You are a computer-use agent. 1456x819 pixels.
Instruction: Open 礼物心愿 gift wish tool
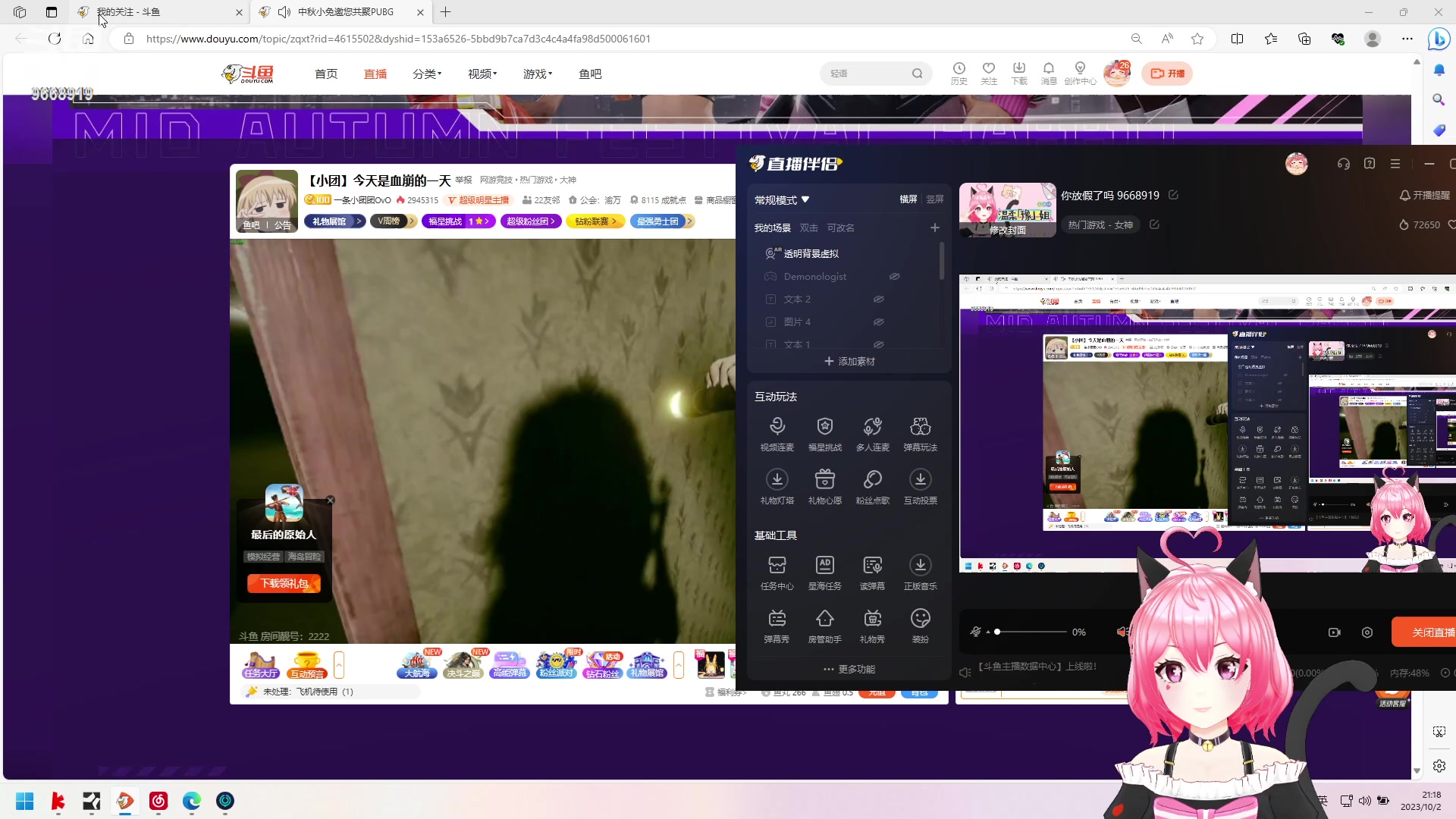(824, 487)
